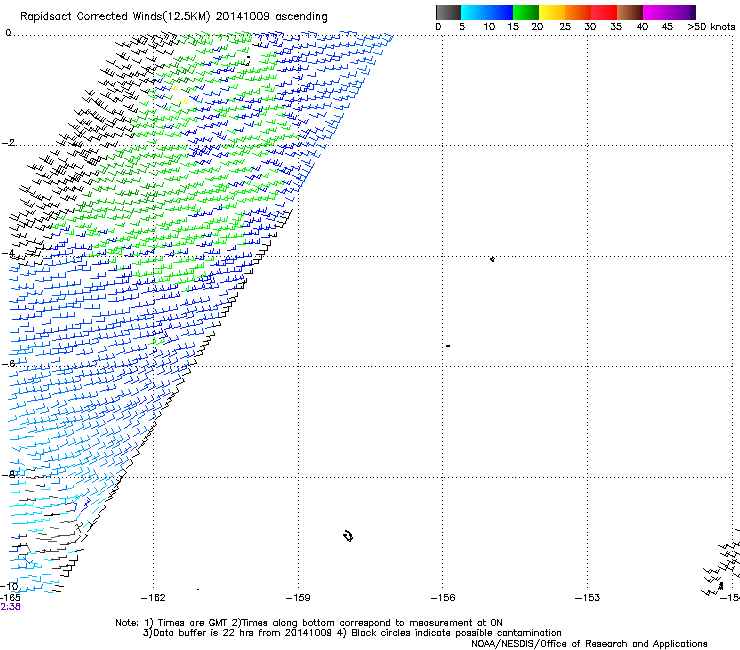Click the orange 25-30 knots legend segment

(578, 12)
